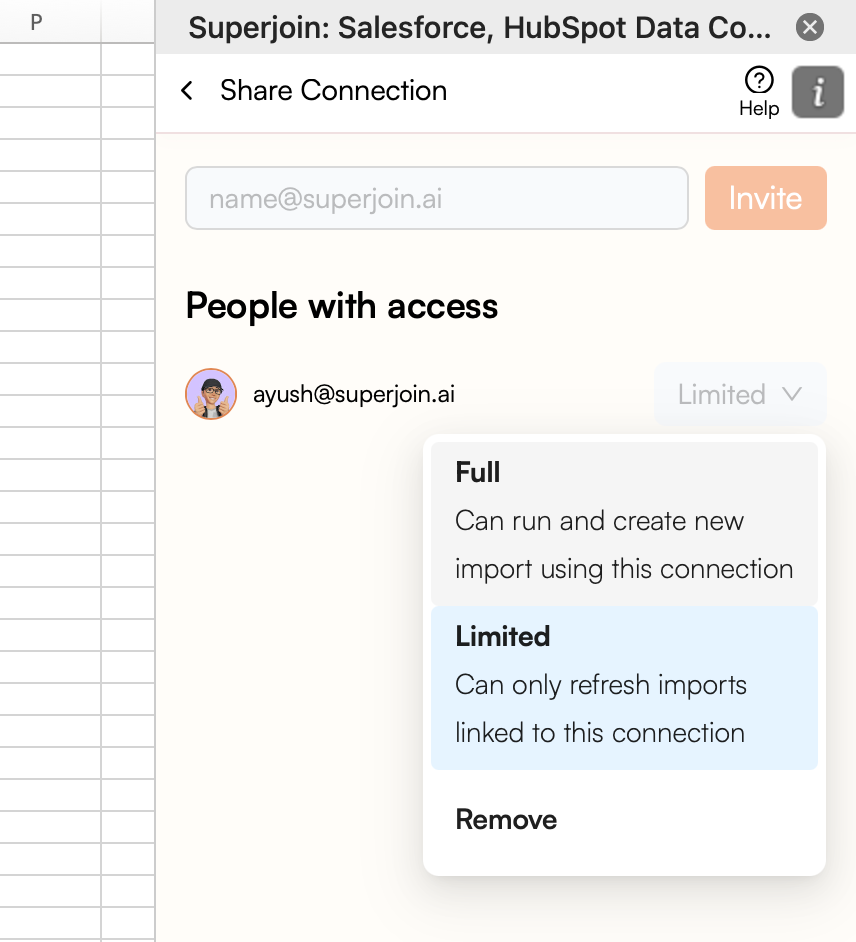Click ayush's avatar picture

(211, 394)
